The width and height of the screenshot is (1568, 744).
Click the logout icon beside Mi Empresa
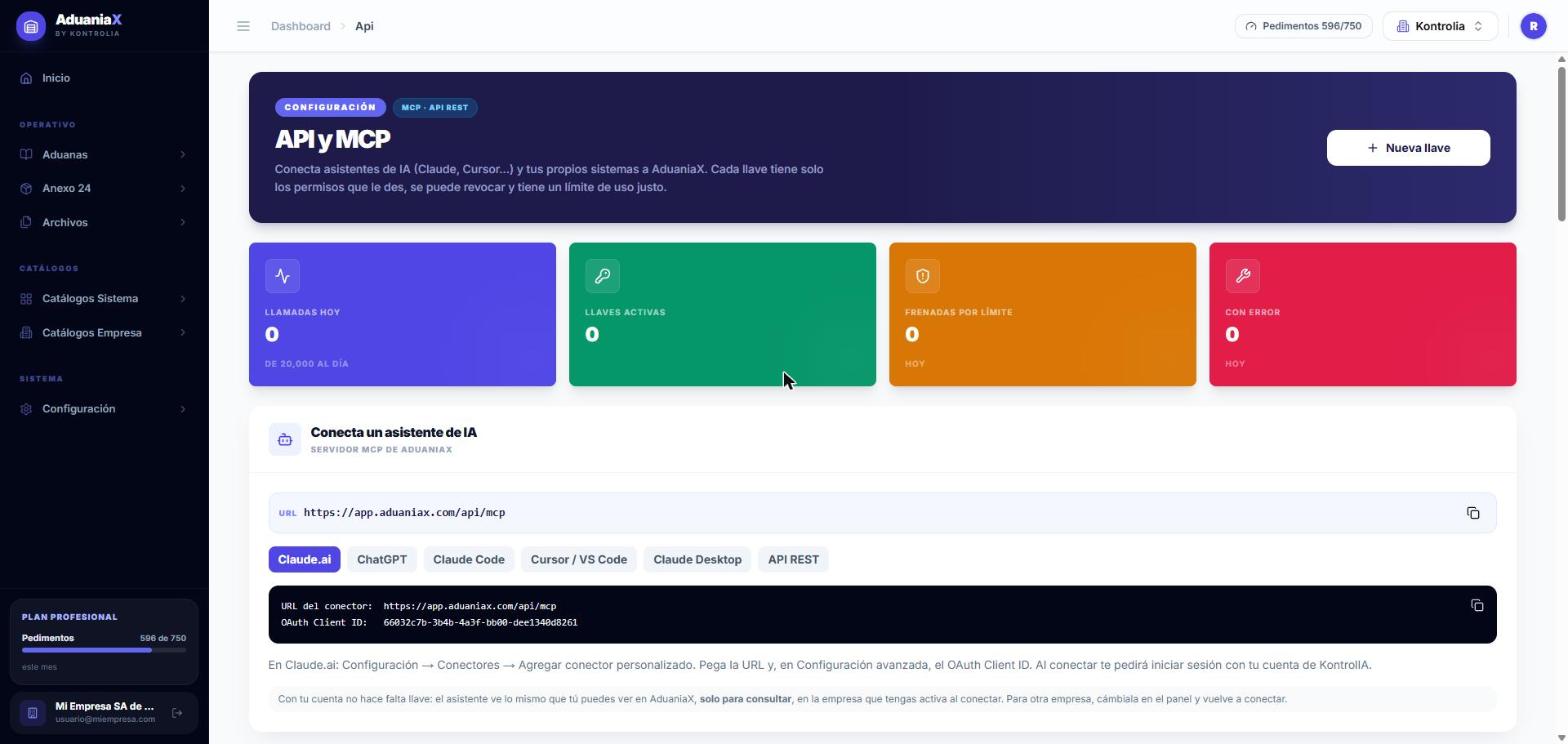177,713
